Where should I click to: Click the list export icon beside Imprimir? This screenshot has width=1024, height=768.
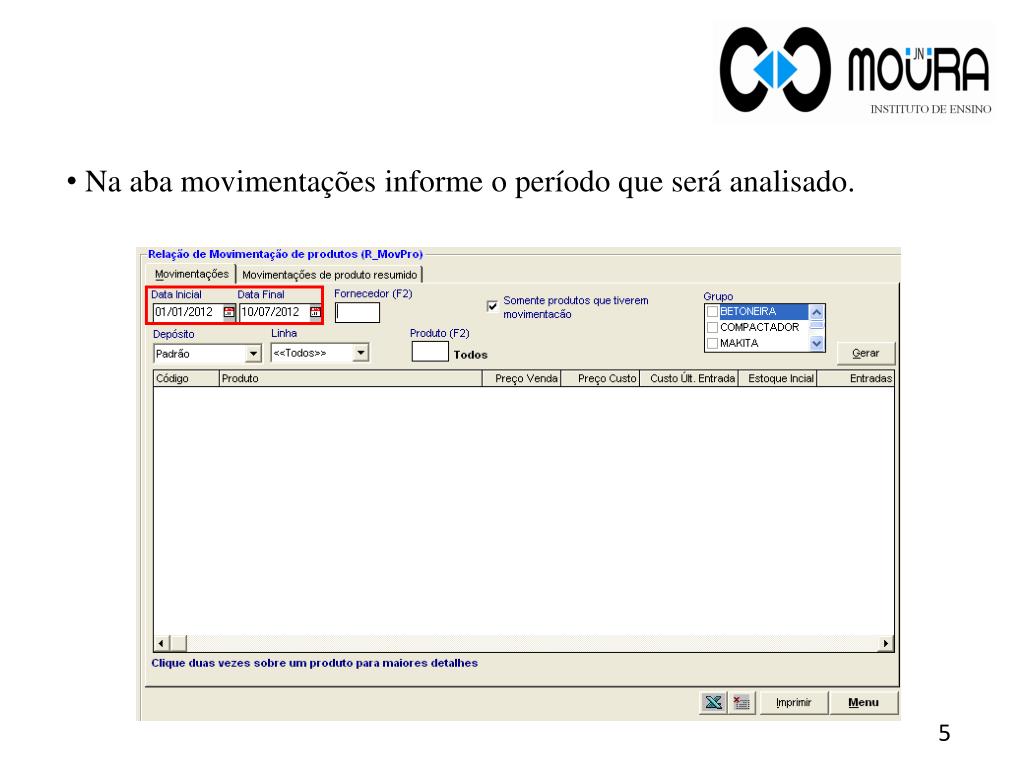click(741, 703)
